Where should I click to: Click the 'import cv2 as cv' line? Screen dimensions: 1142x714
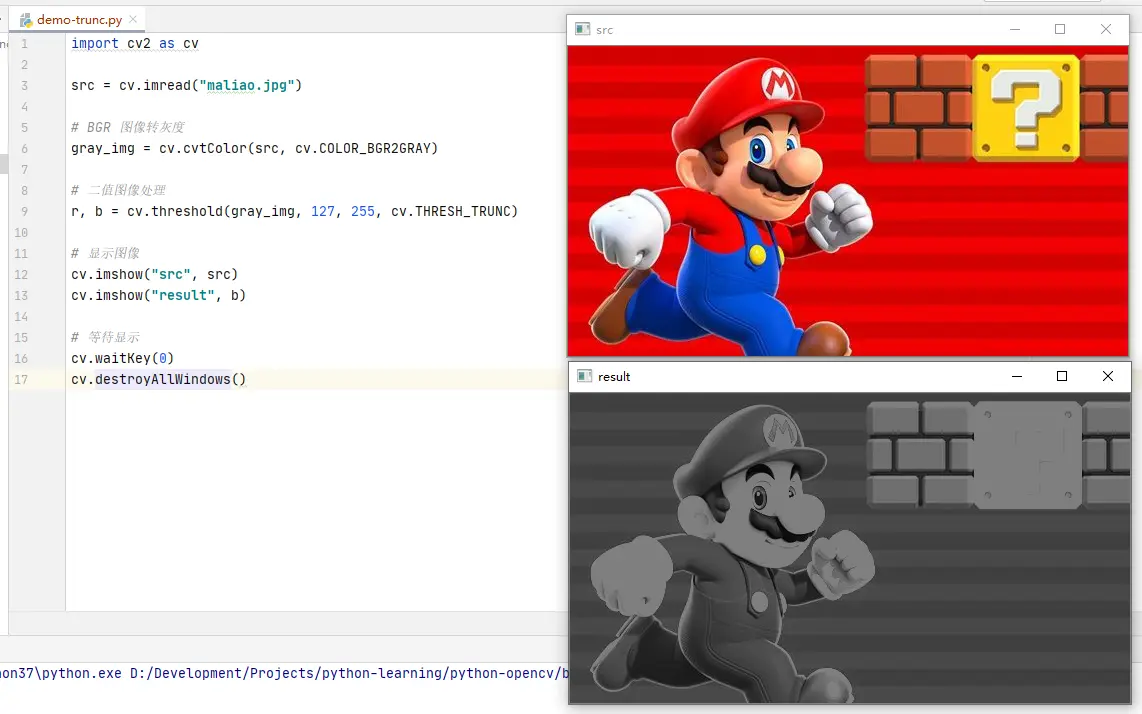coord(135,44)
